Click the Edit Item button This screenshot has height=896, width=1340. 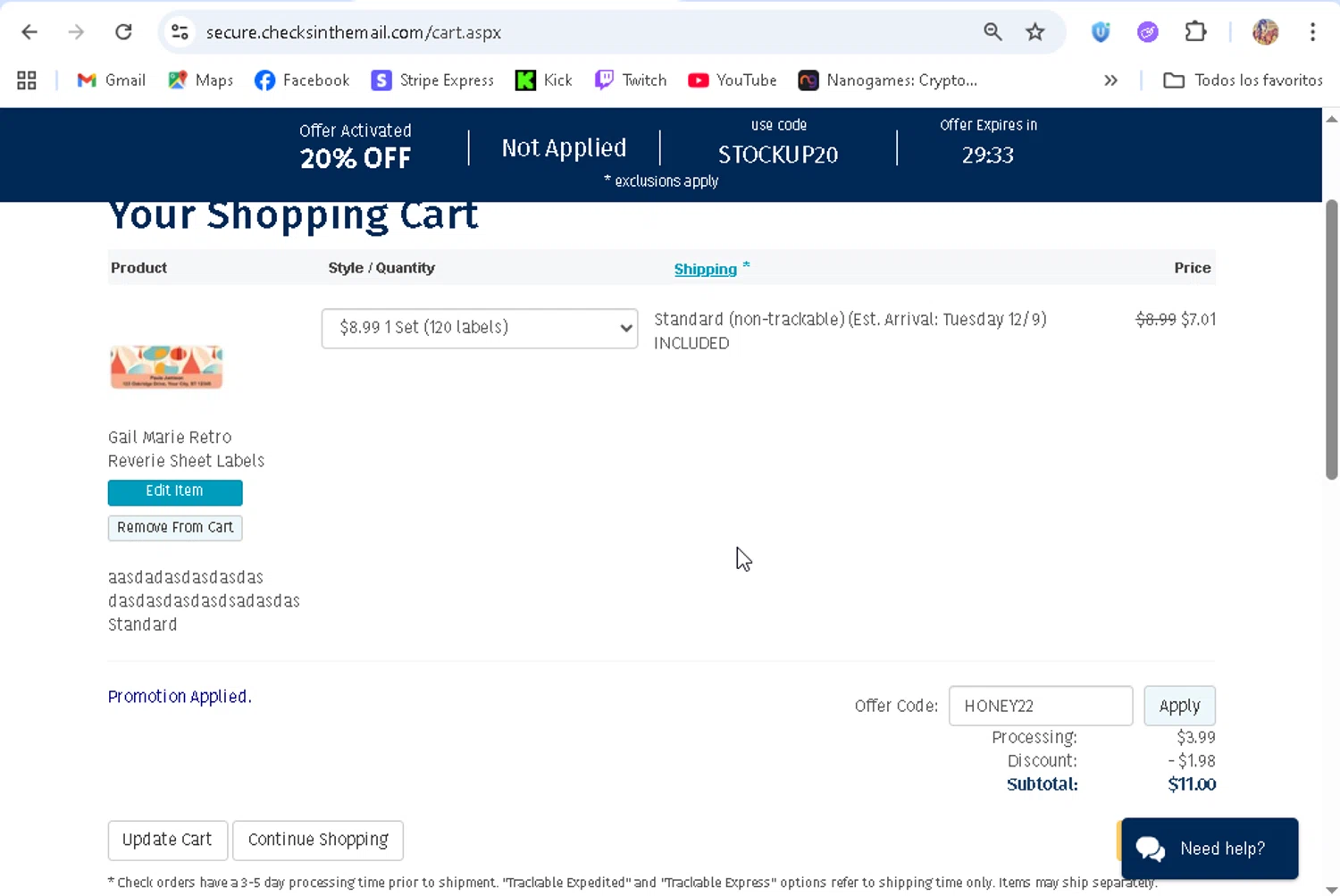(175, 491)
